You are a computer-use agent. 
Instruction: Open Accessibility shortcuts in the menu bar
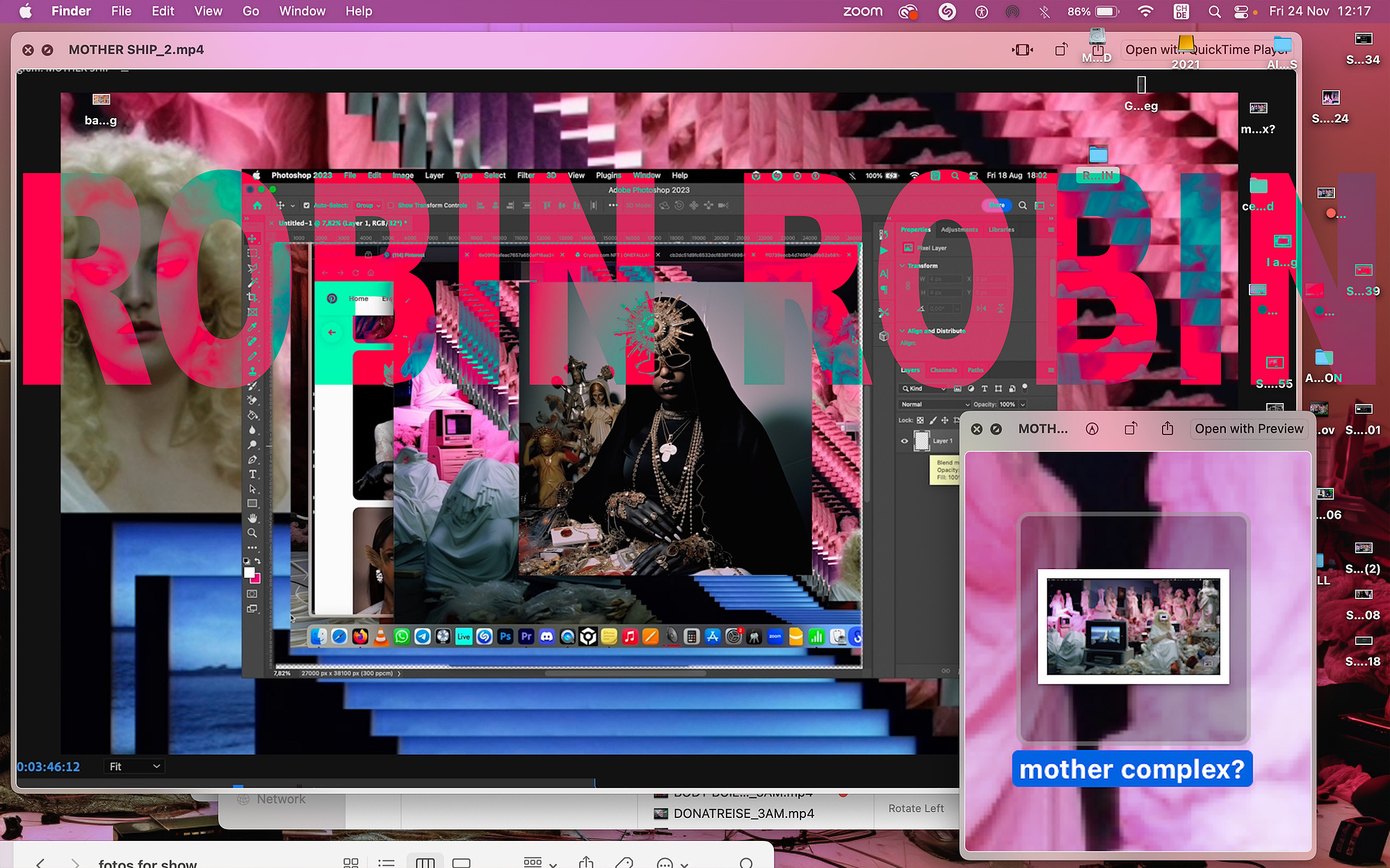point(981,11)
